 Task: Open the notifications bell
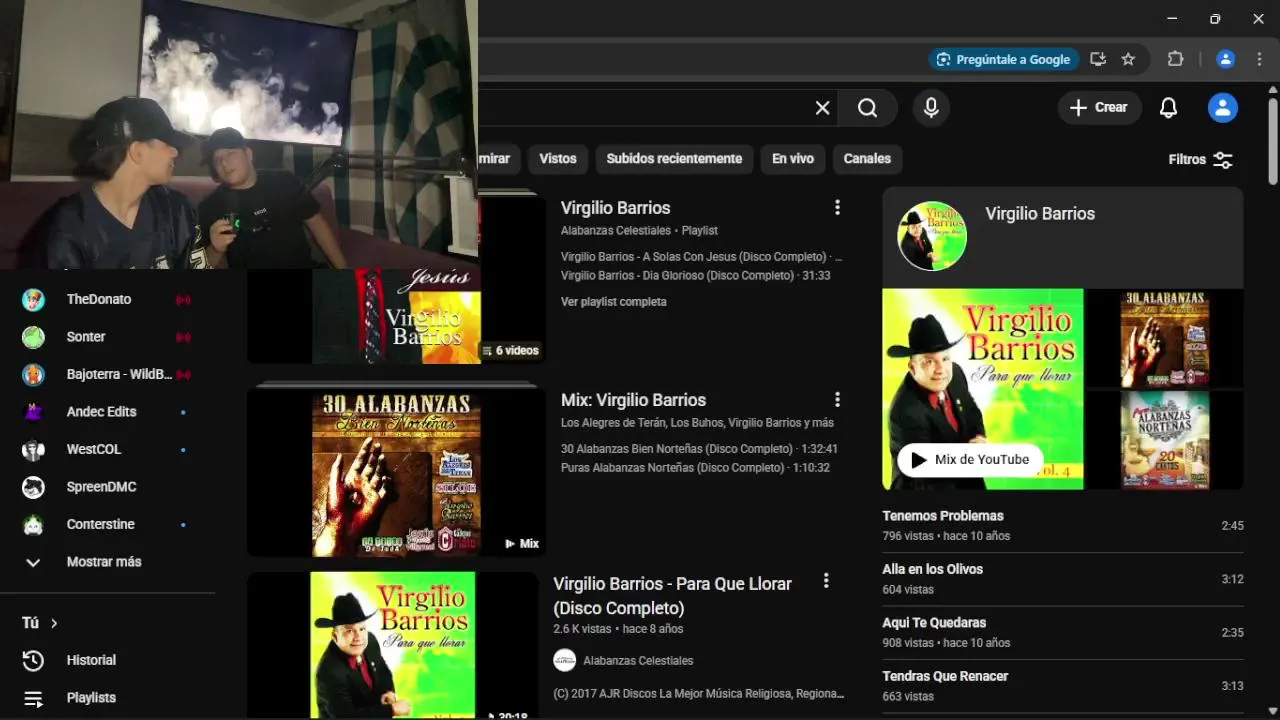(1168, 108)
